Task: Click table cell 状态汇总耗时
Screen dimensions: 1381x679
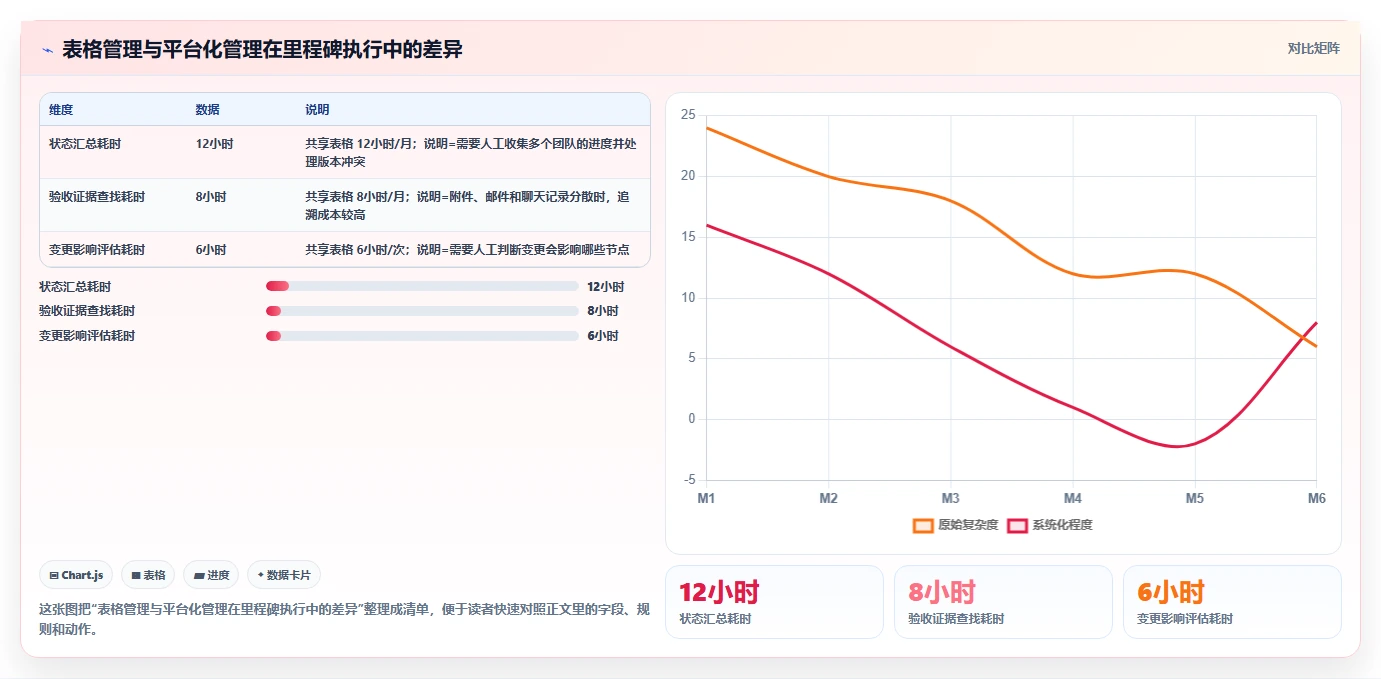Action: point(85,144)
